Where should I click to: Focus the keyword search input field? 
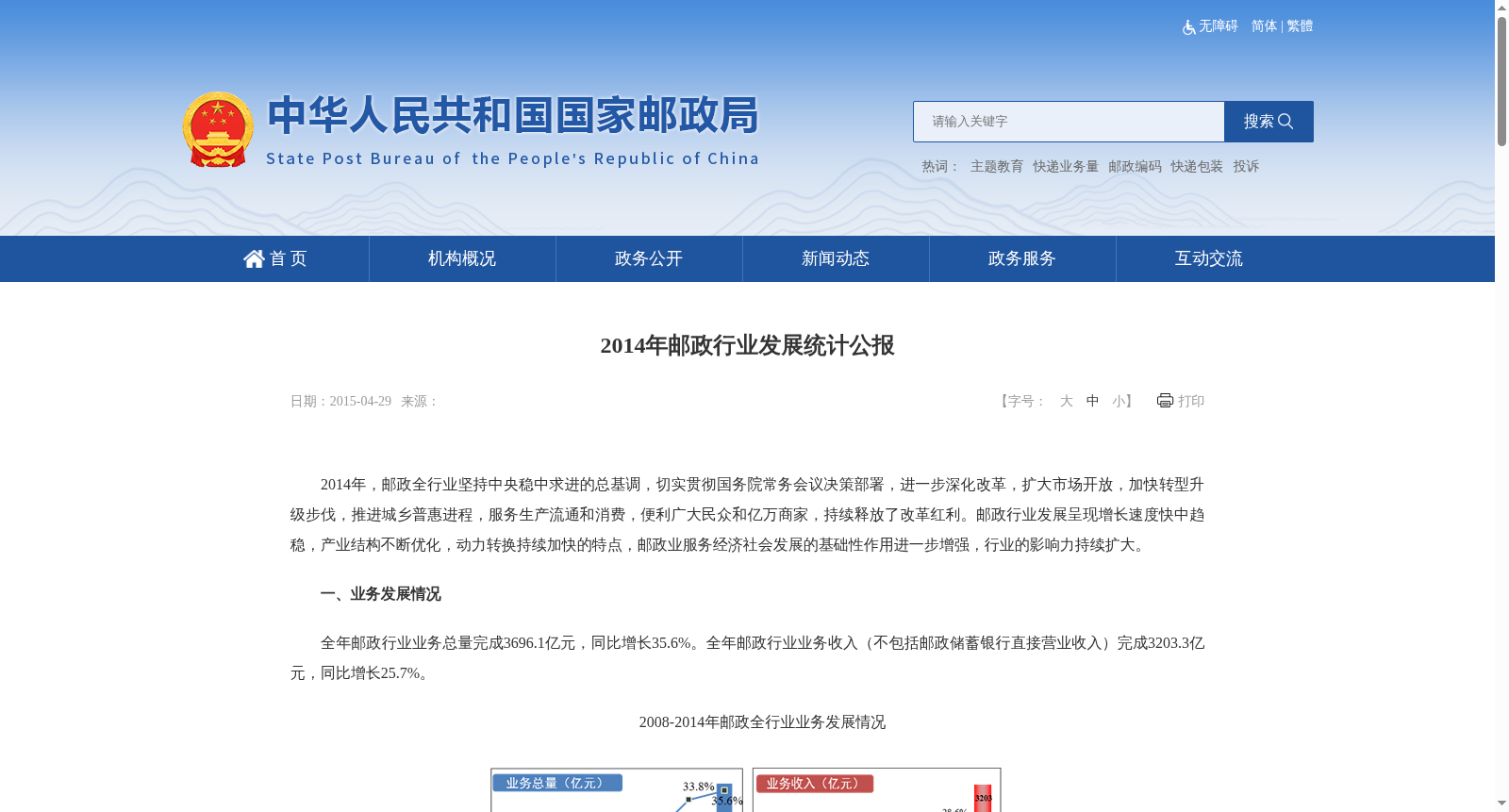[x=1069, y=122]
